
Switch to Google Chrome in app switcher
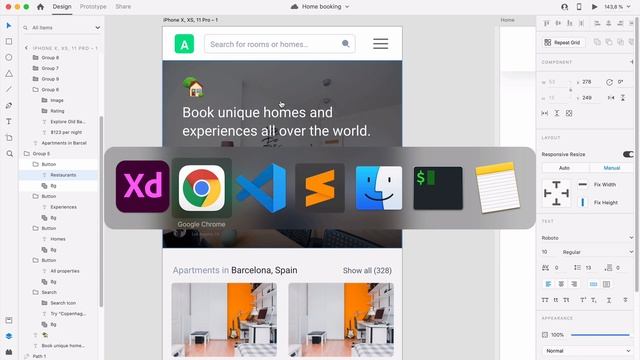202,188
